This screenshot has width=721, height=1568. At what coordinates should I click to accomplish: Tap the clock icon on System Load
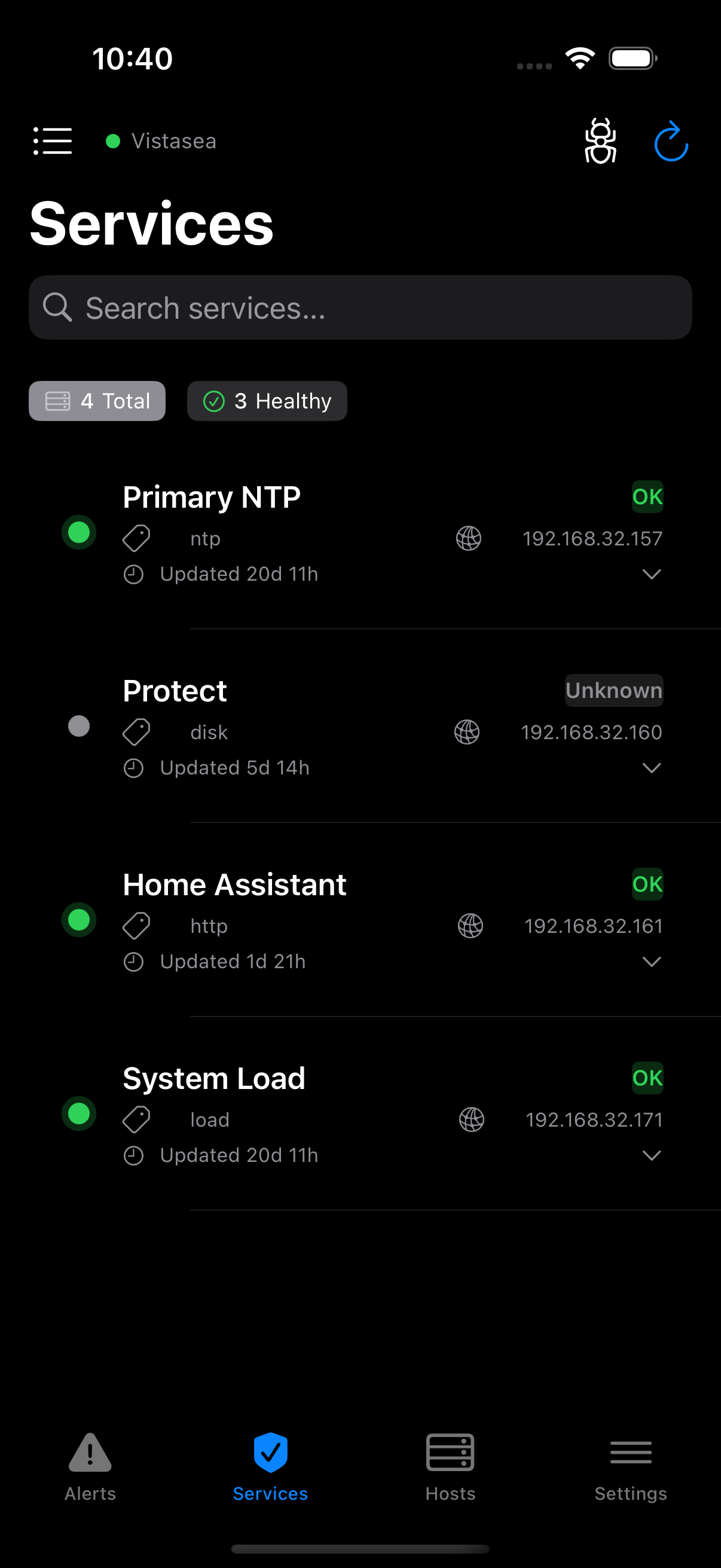[x=133, y=1155]
